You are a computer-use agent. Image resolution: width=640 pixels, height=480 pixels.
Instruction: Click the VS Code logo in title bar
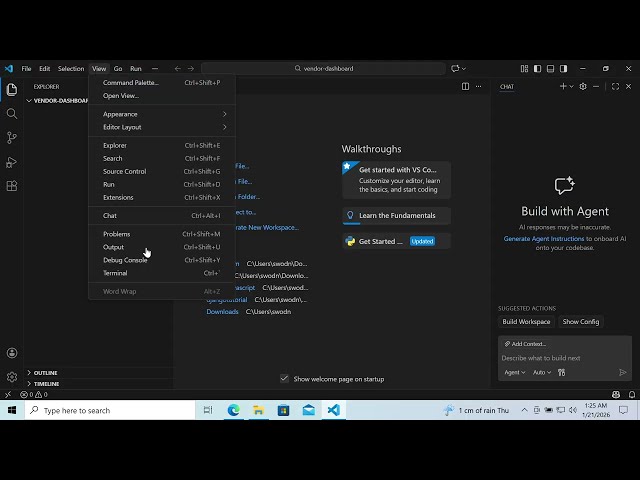[9, 69]
